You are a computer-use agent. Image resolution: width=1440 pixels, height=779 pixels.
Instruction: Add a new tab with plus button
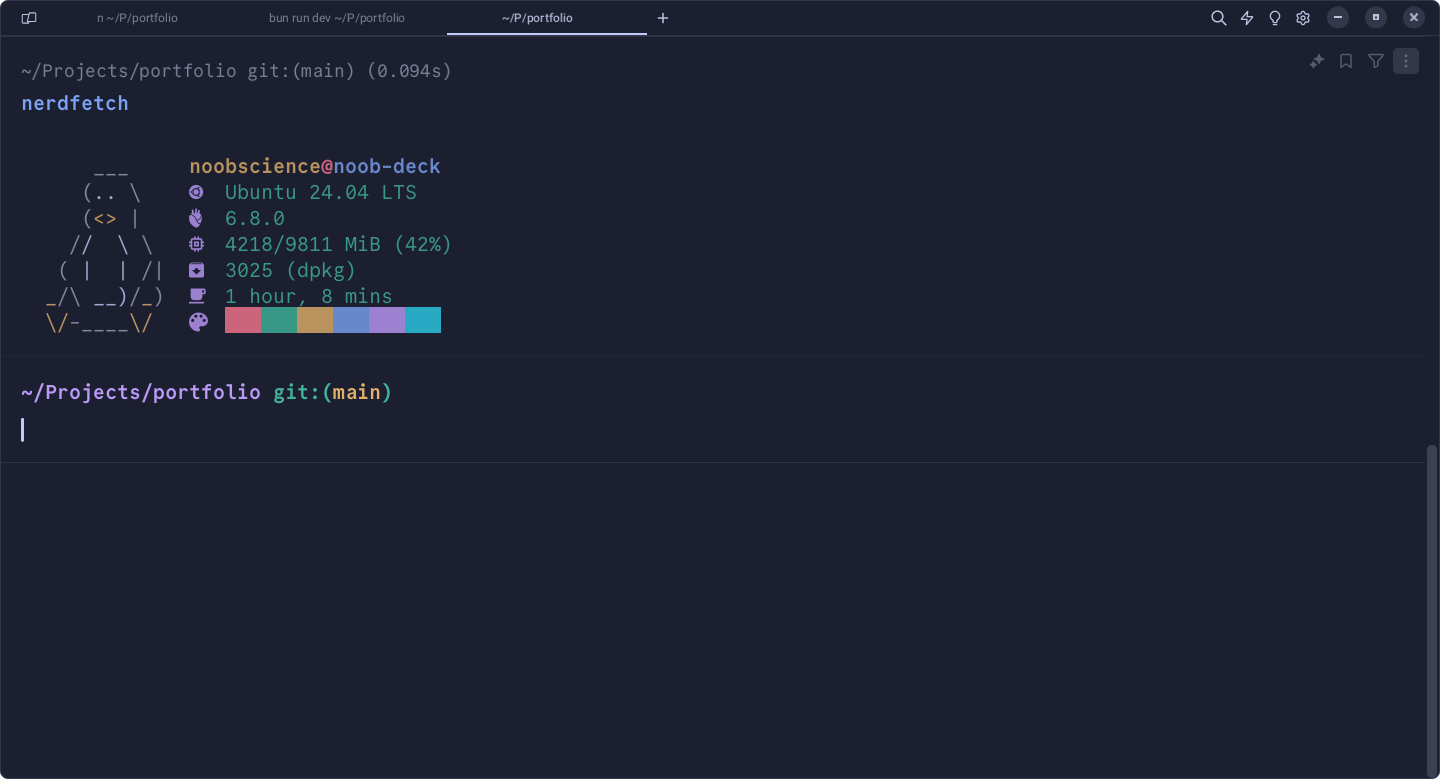coord(663,18)
